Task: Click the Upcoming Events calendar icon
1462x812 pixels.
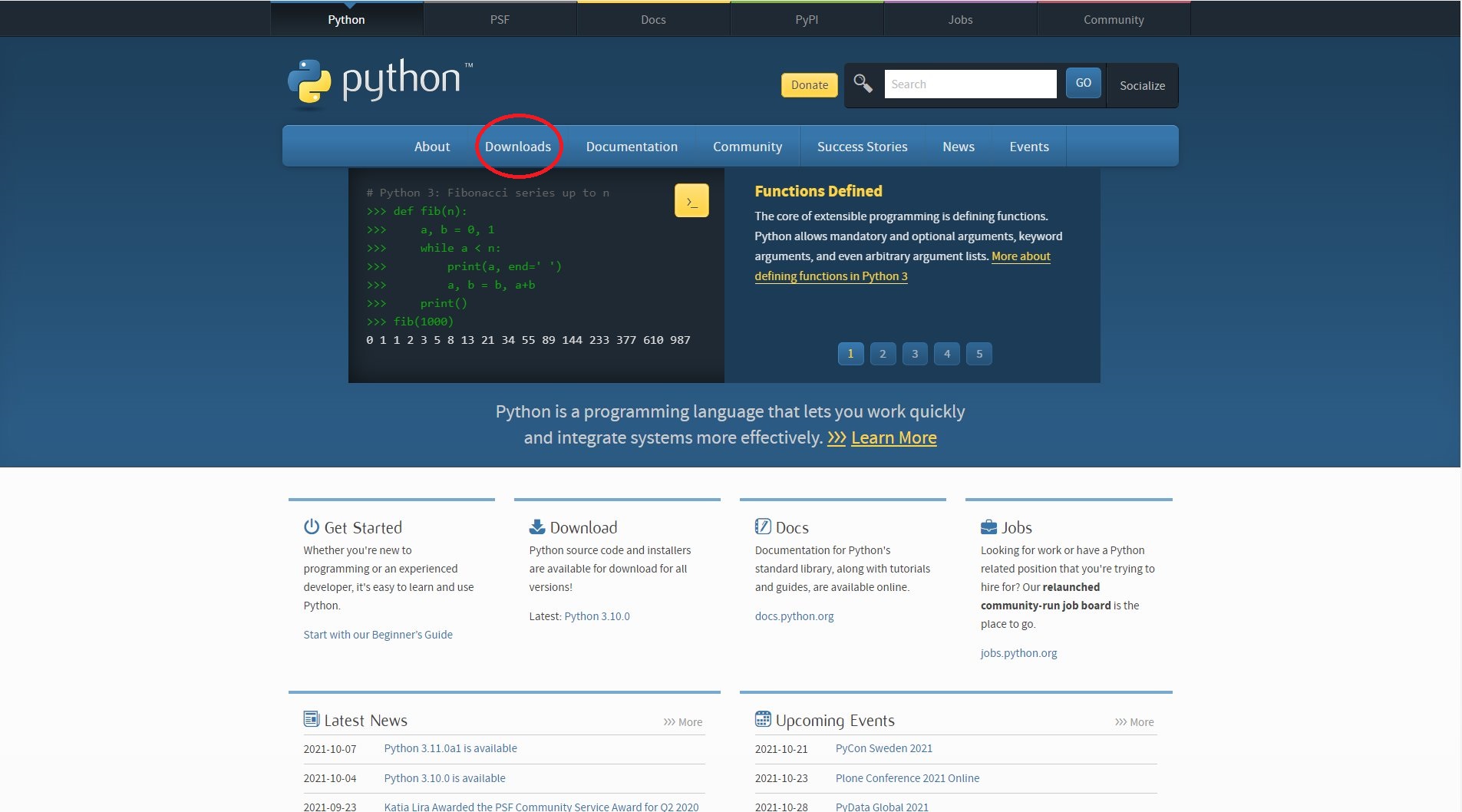Action: (x=764, y=719)
